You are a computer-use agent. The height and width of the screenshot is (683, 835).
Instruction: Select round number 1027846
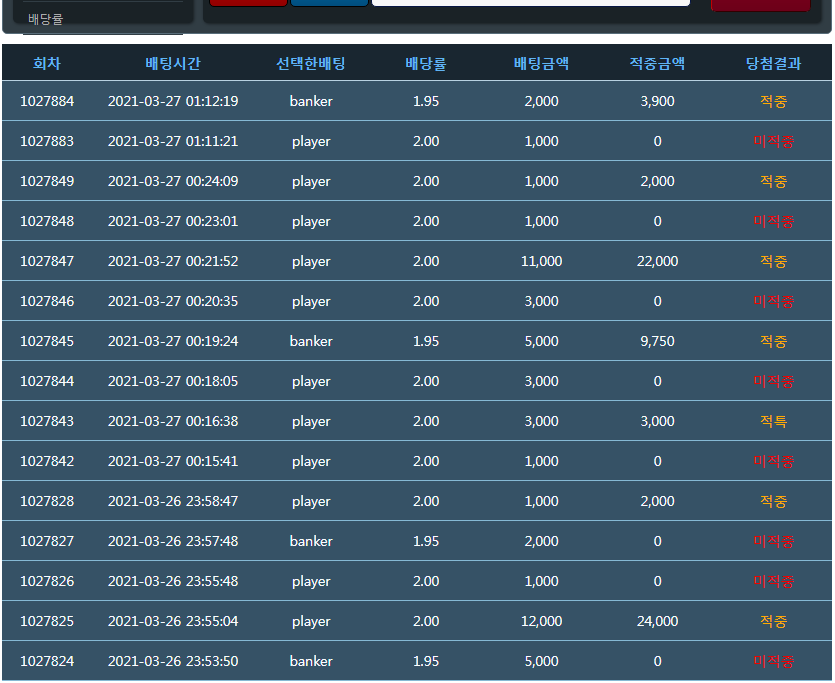click(47, 301)
